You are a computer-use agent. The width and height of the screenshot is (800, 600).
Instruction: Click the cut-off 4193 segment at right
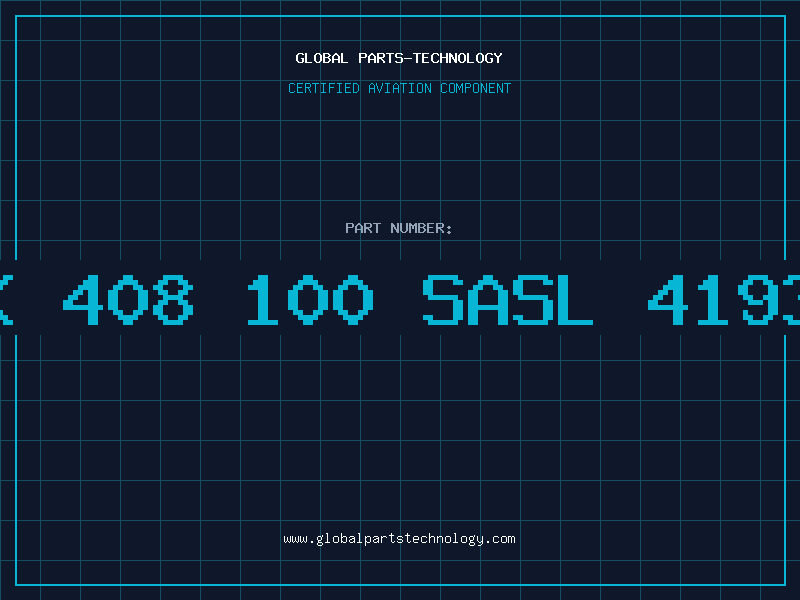click(723, 299)
